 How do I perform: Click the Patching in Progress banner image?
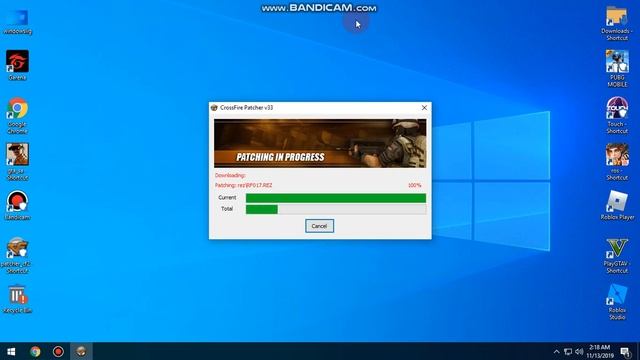pyautogui.click(x=320, y=143)
